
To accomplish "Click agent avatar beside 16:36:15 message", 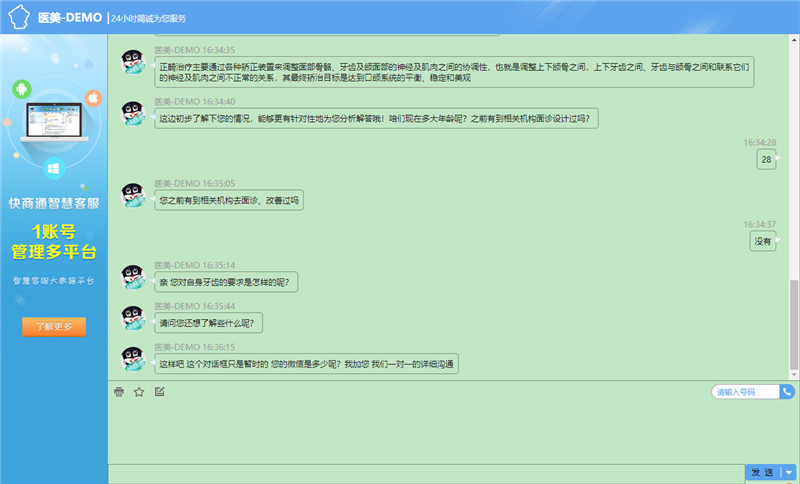I will (x=135, y=360).
